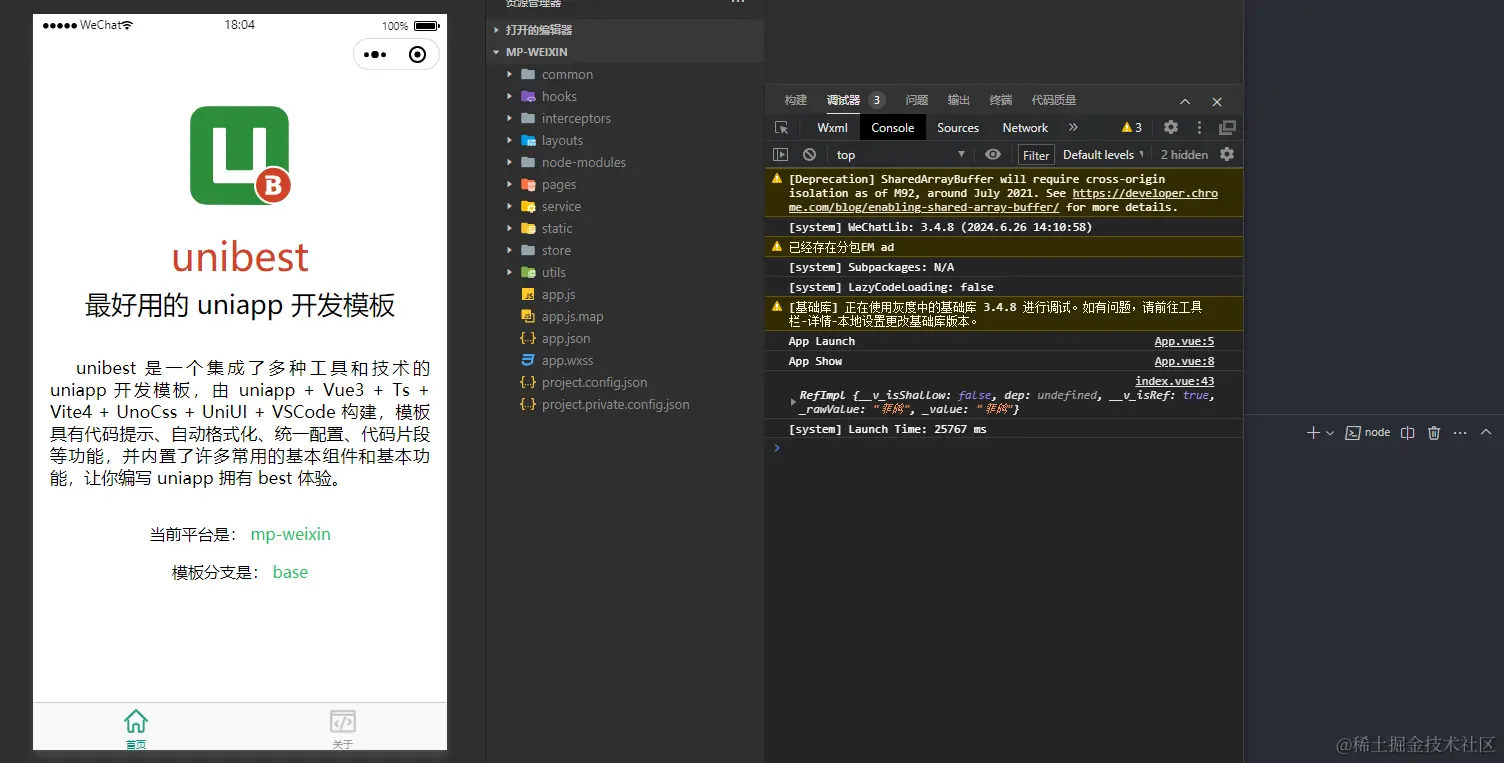Image resolution: width=1504 pixels, height=763 pixels.
Task: Select the node terminal entry
Action: point(1368,433)
